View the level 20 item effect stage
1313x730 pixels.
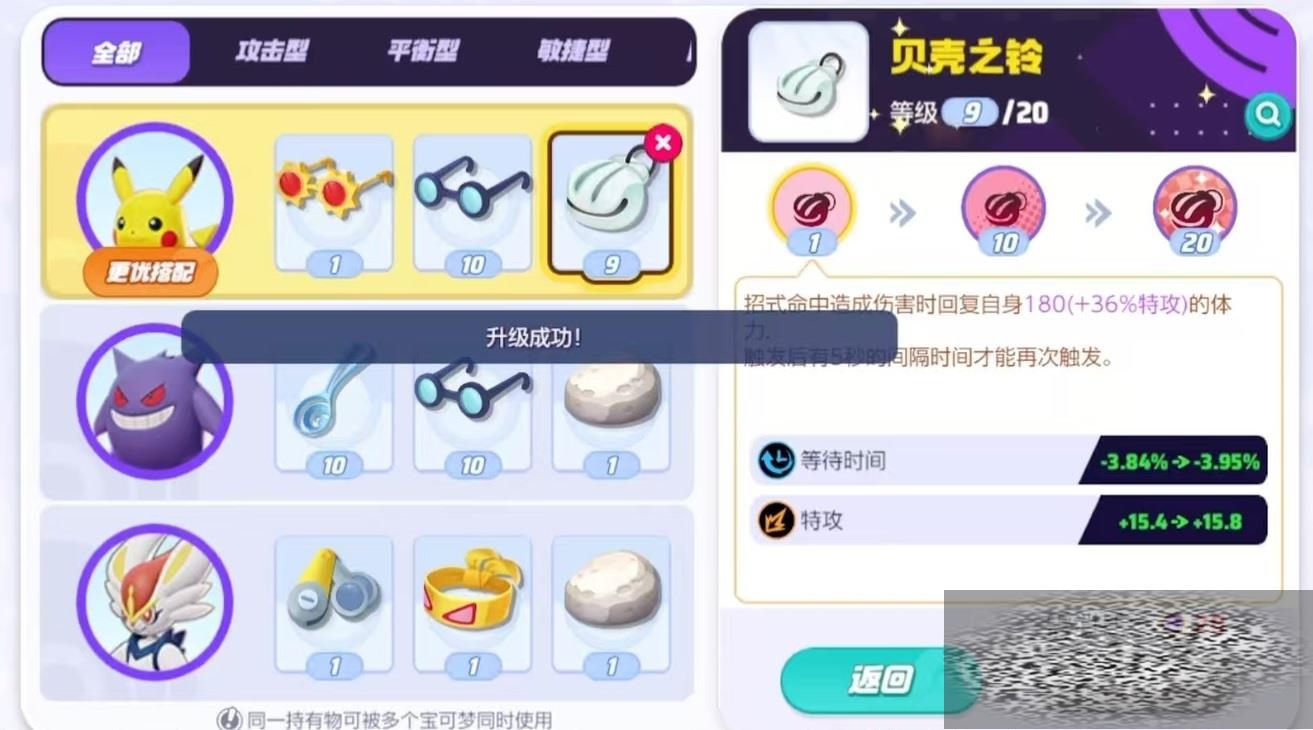(x=1195, y=211)
